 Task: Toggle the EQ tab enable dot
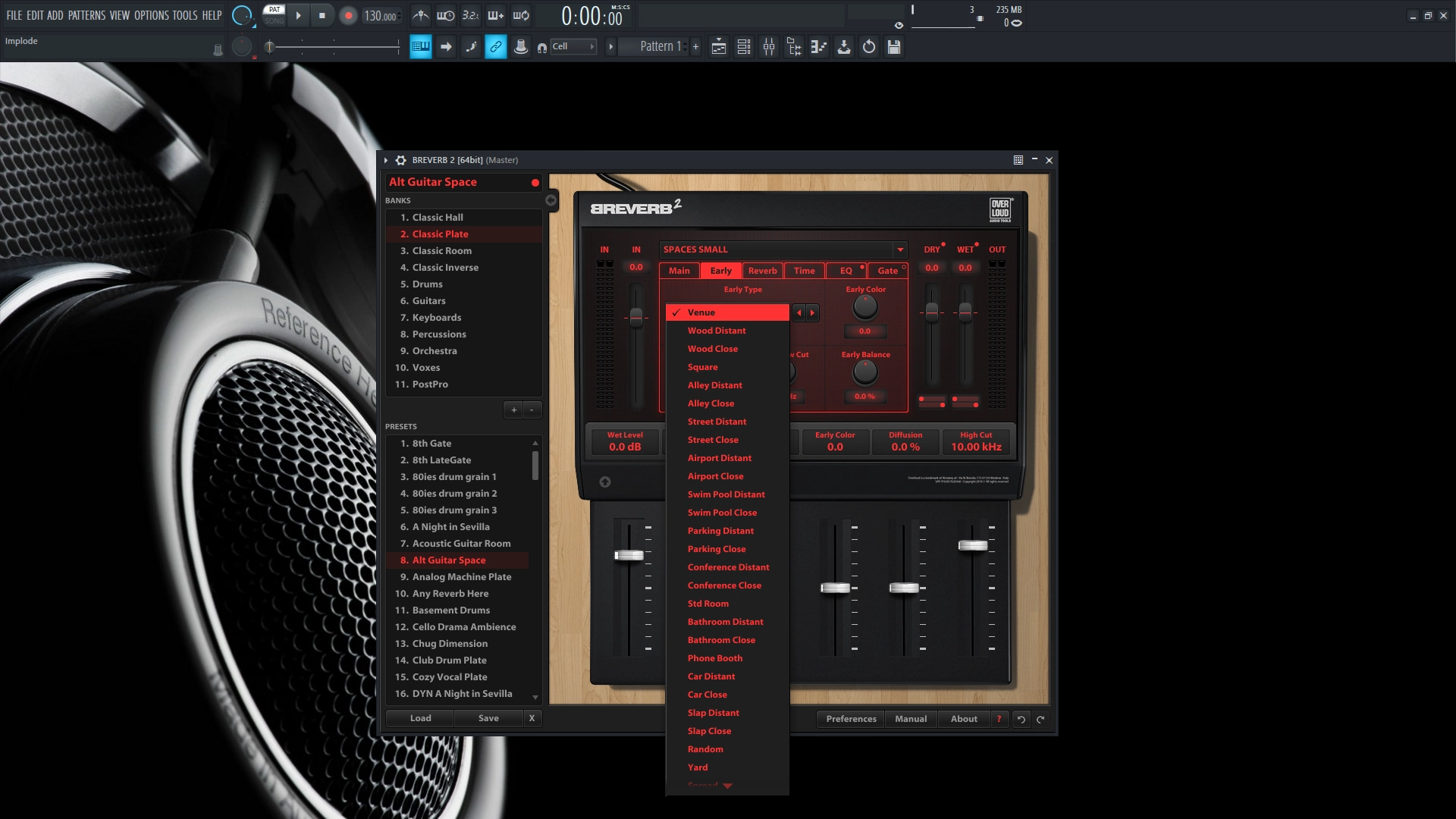tap(862, 267)
